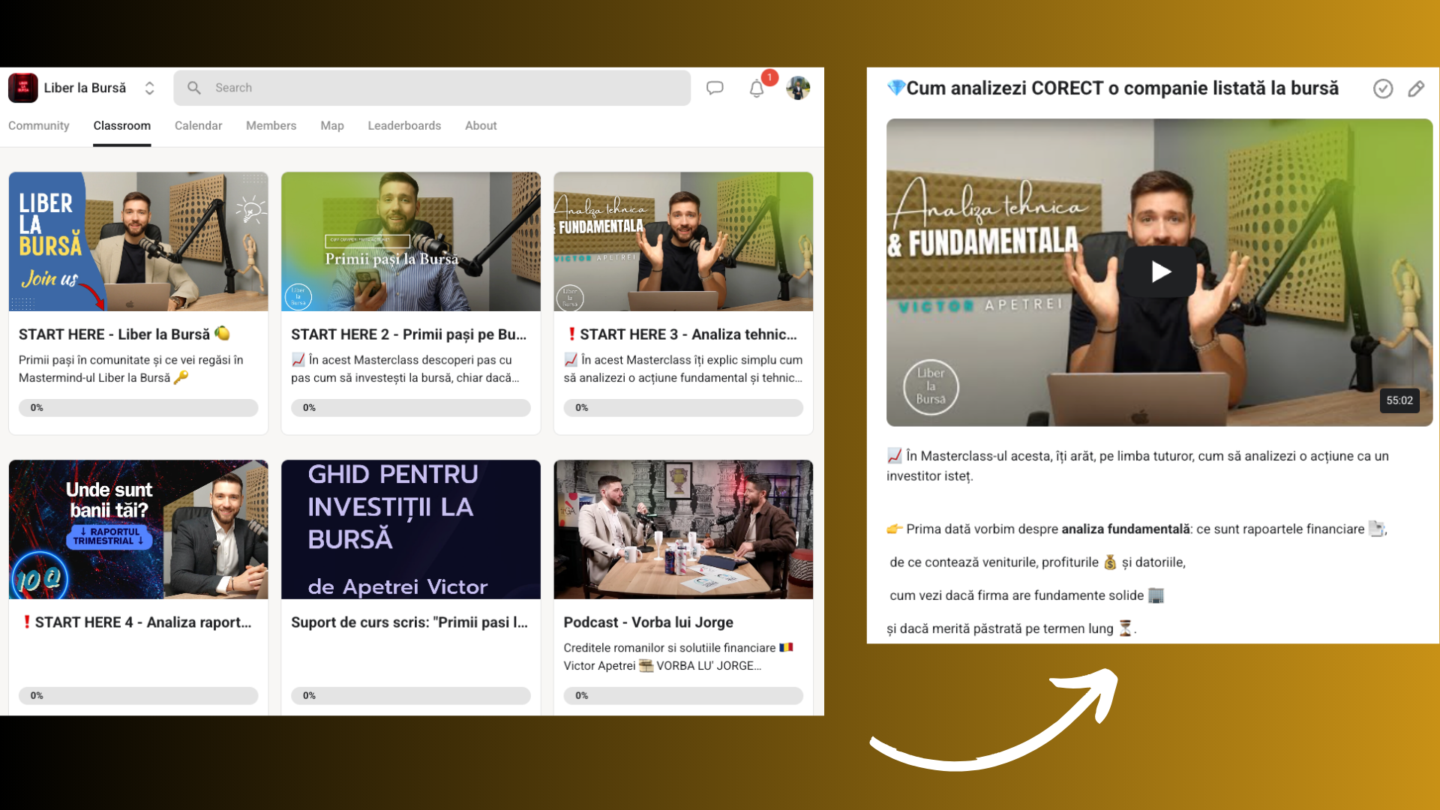
Task: Click the lesson title 'Cum analizezi CORECT o companie'
Action: [1113, 88]
